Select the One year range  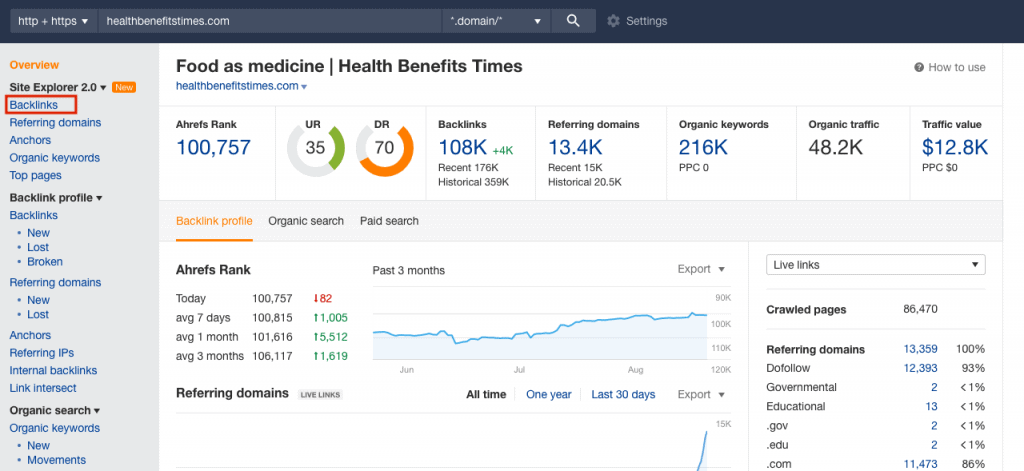pyautogui.click(x=549, y=395)
